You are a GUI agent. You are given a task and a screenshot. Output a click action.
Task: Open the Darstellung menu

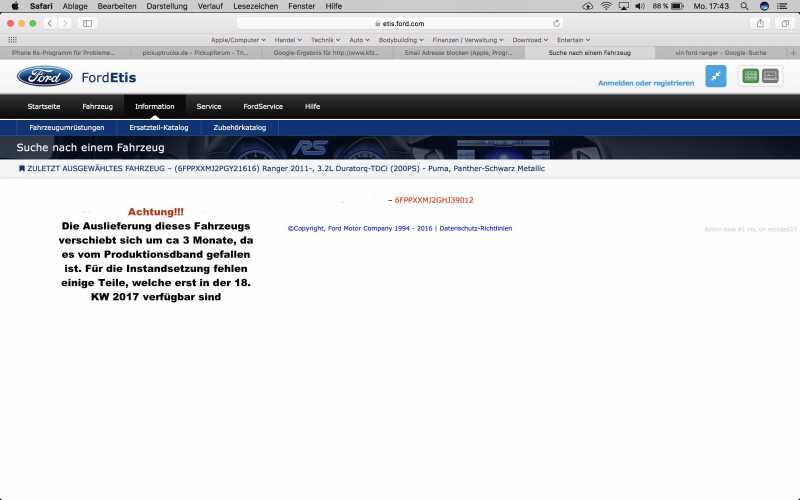click(x=167, y=6)
